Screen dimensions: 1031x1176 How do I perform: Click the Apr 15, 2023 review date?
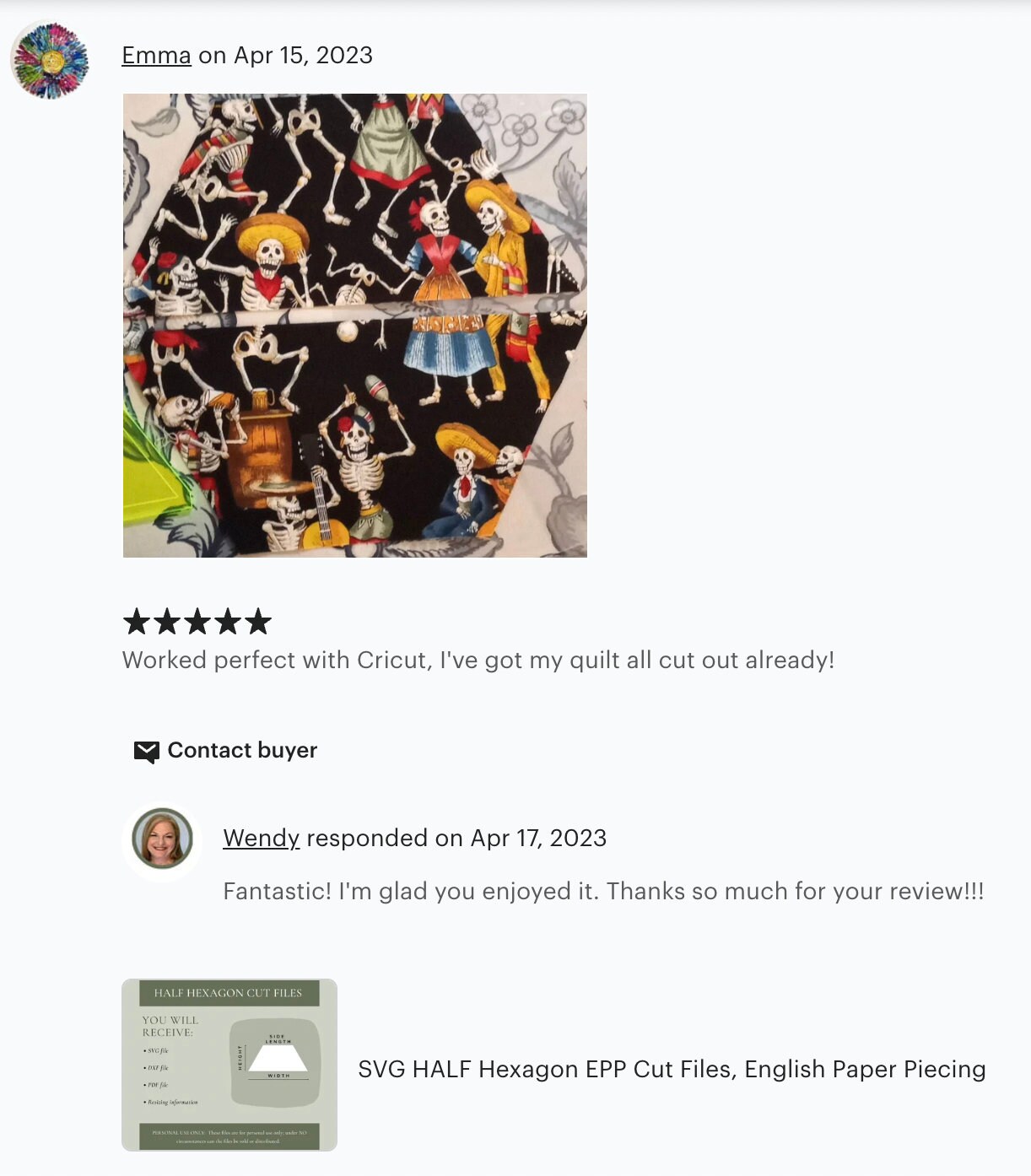click(x=304, y=56)
